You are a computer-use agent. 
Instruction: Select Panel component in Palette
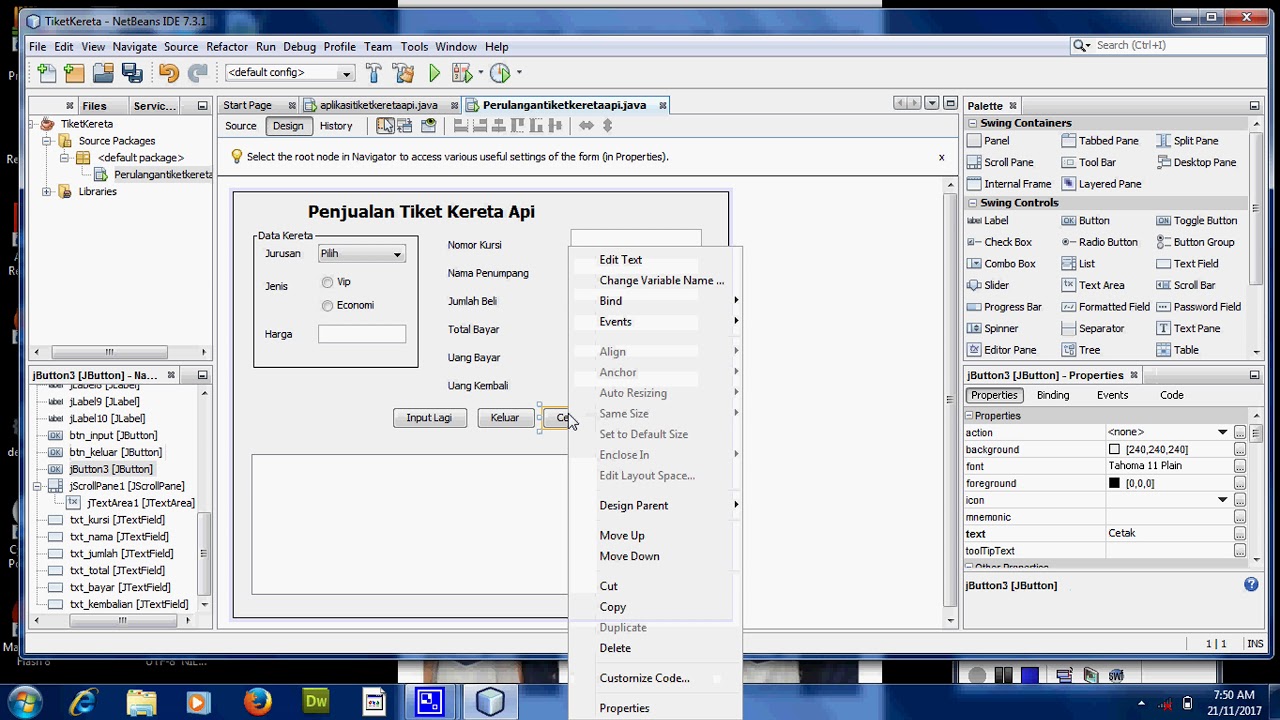(x=990, y=141)
